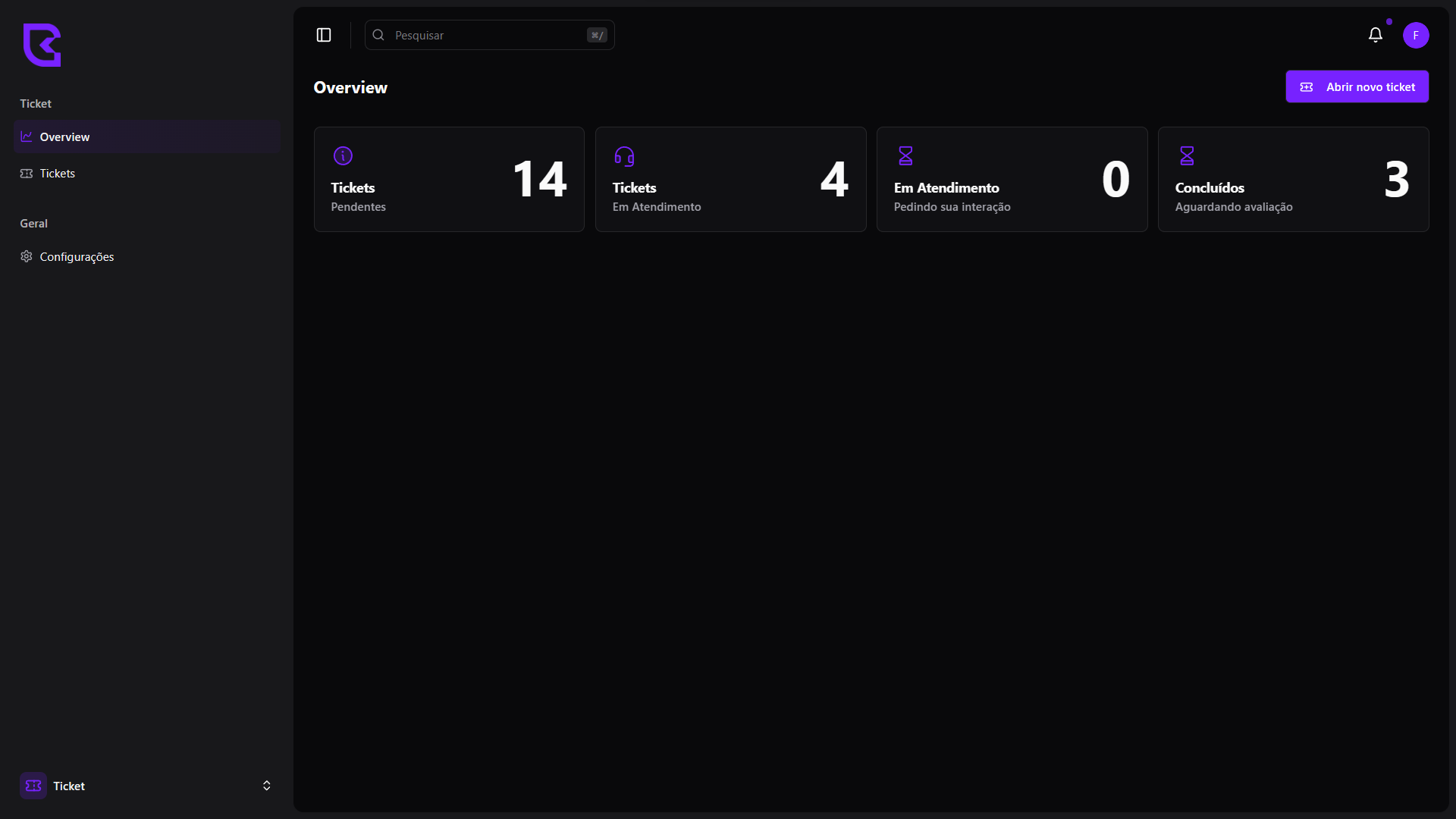Toggle the sidebar panel icon
Screen dimensions: 1456x819
click(x=324, y=35)
